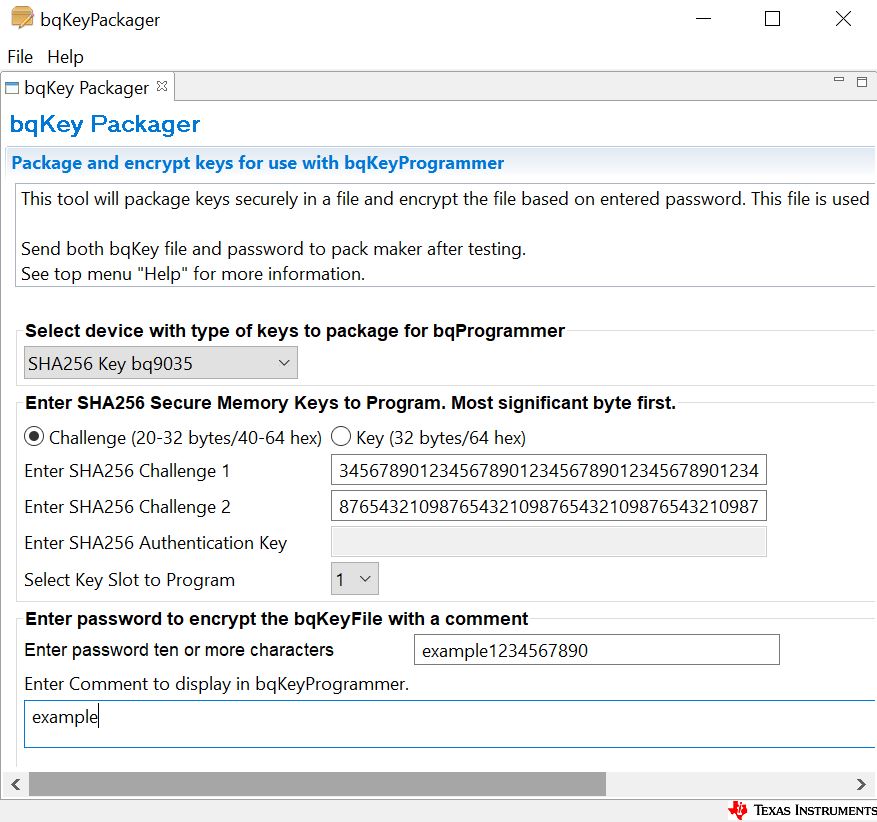Select the Key (32 bytes/64 hex) radio option
This screenshot has width=877, height=822.
coord(341,437)
